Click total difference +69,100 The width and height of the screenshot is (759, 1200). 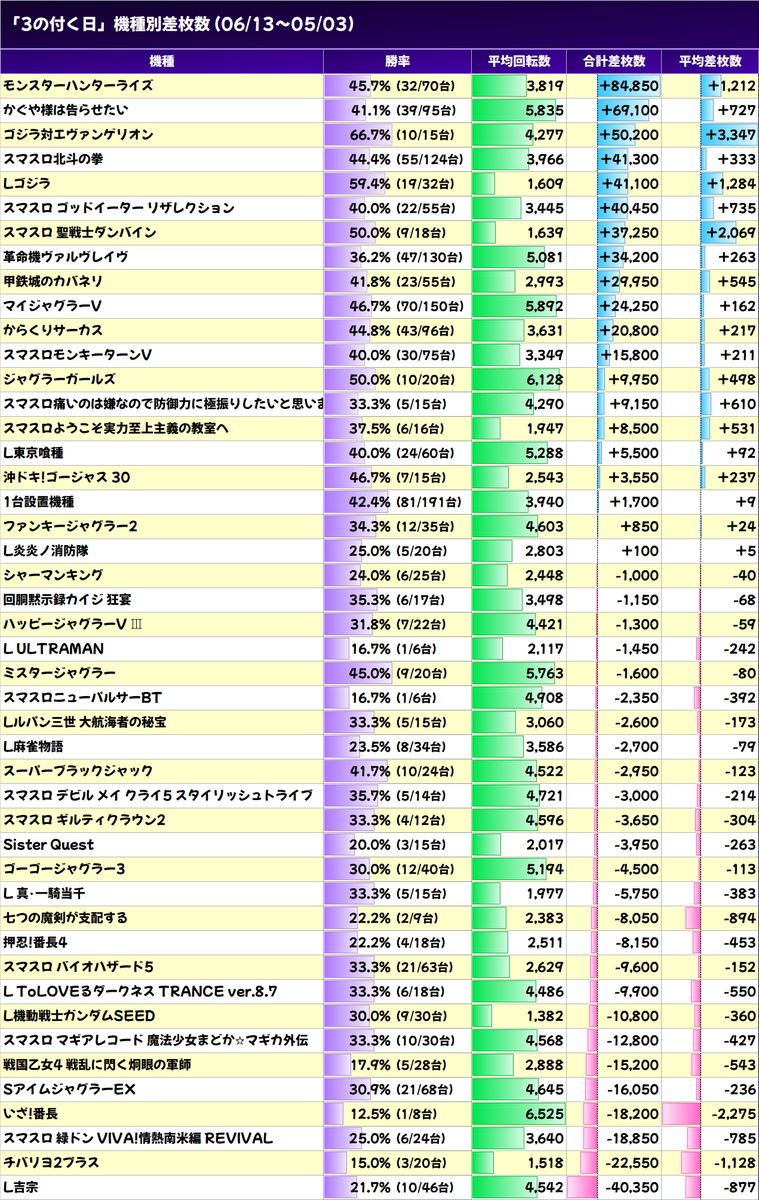[628, 110]
